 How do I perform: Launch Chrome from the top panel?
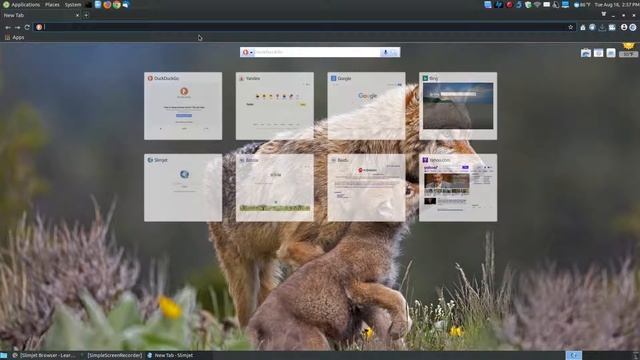click(x=117, y=4)
